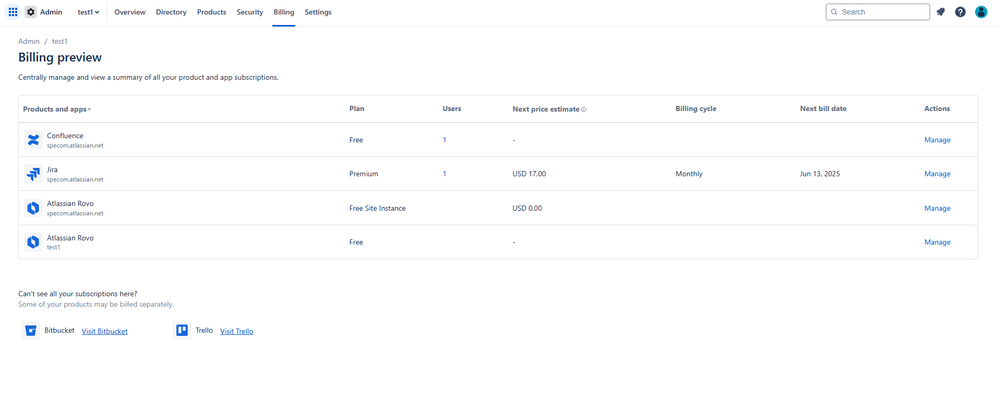
Task: Open the Directory tab
Action: click(x=171, y=12)
